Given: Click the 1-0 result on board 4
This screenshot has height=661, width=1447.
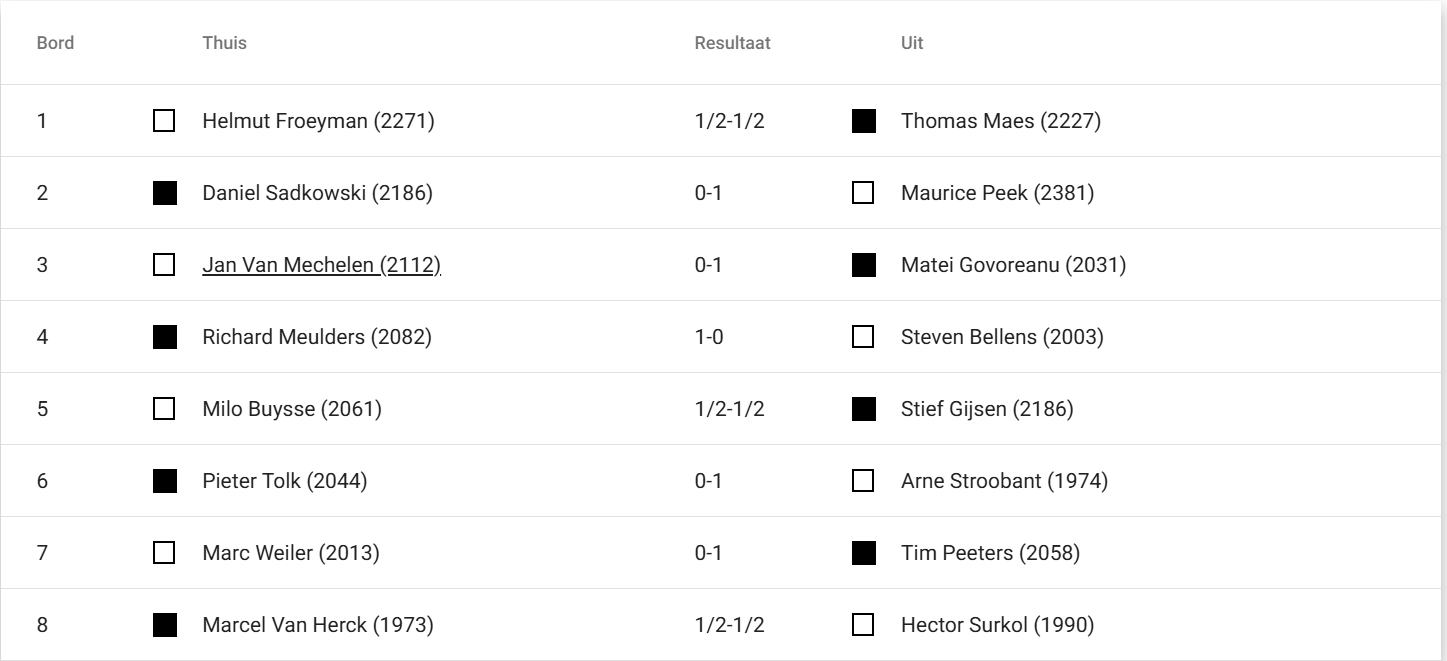Looking at the screenshot, I should [709, 337].
